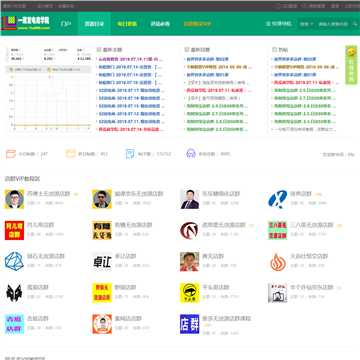360x360 pixels.
Task: Toggle the yellow legend checkbox above the chart
Action: pyautogui.click(x=49, y=70)
